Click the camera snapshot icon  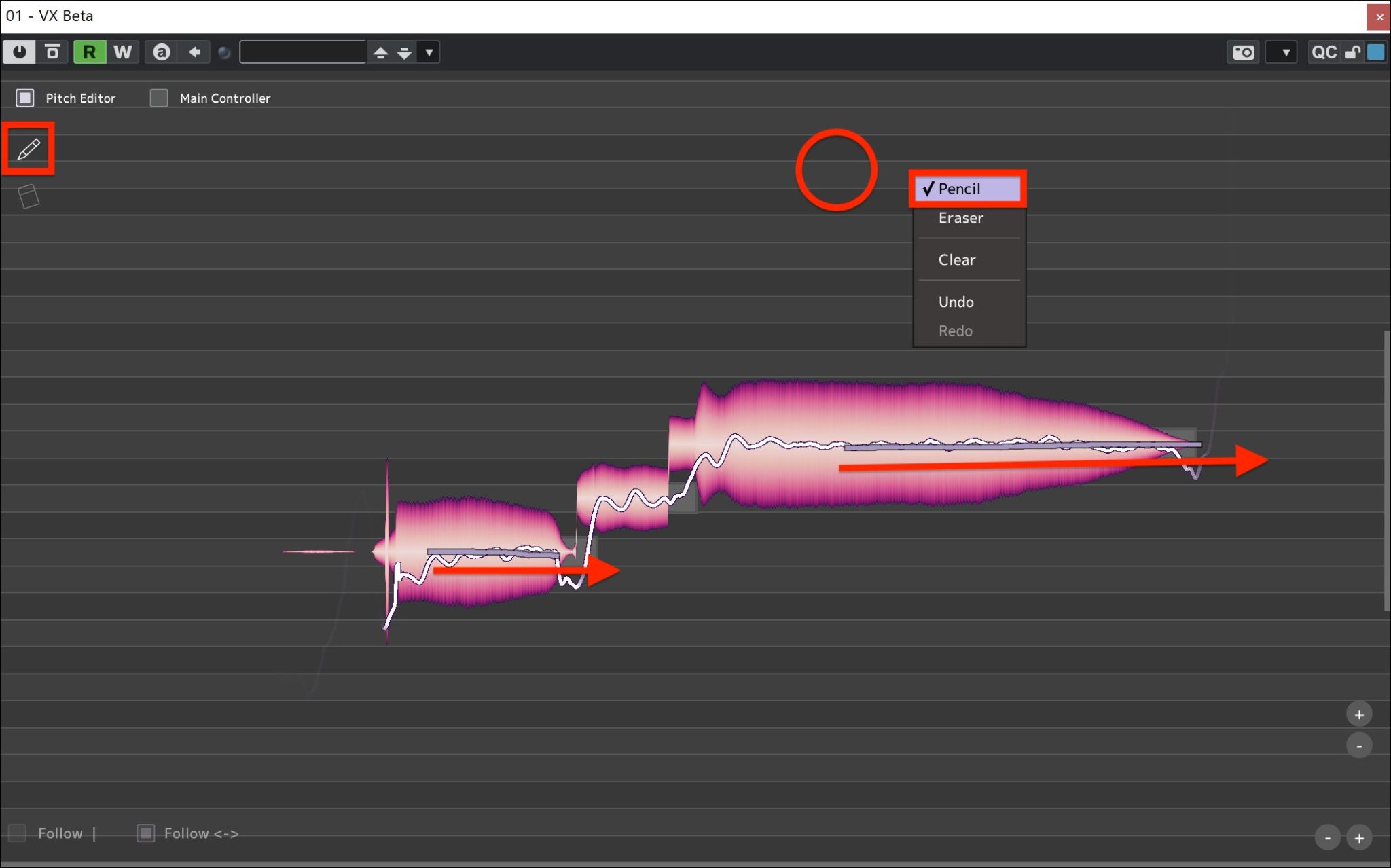(1243, 52)
